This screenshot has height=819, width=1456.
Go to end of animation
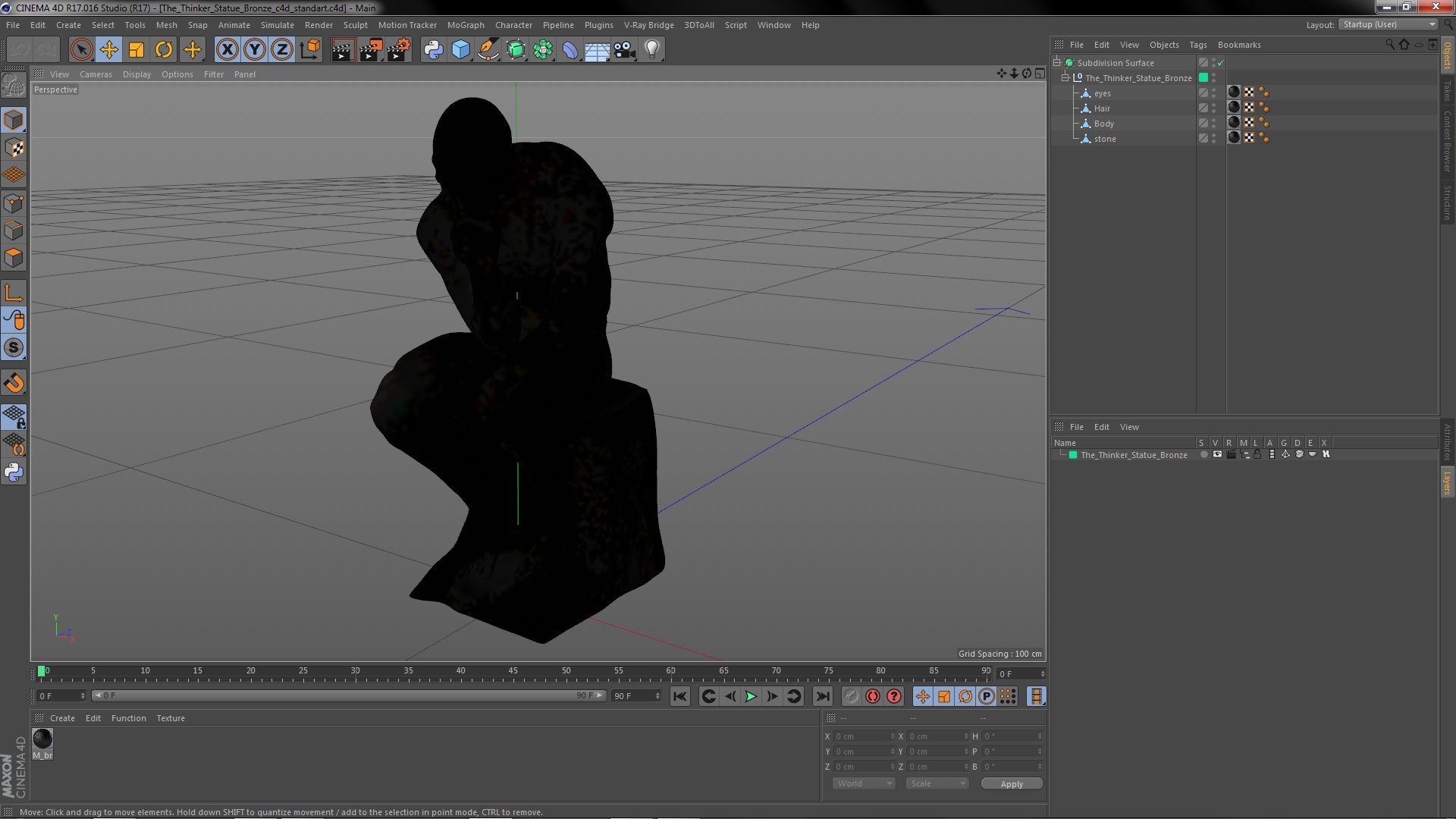pos(822,696)
